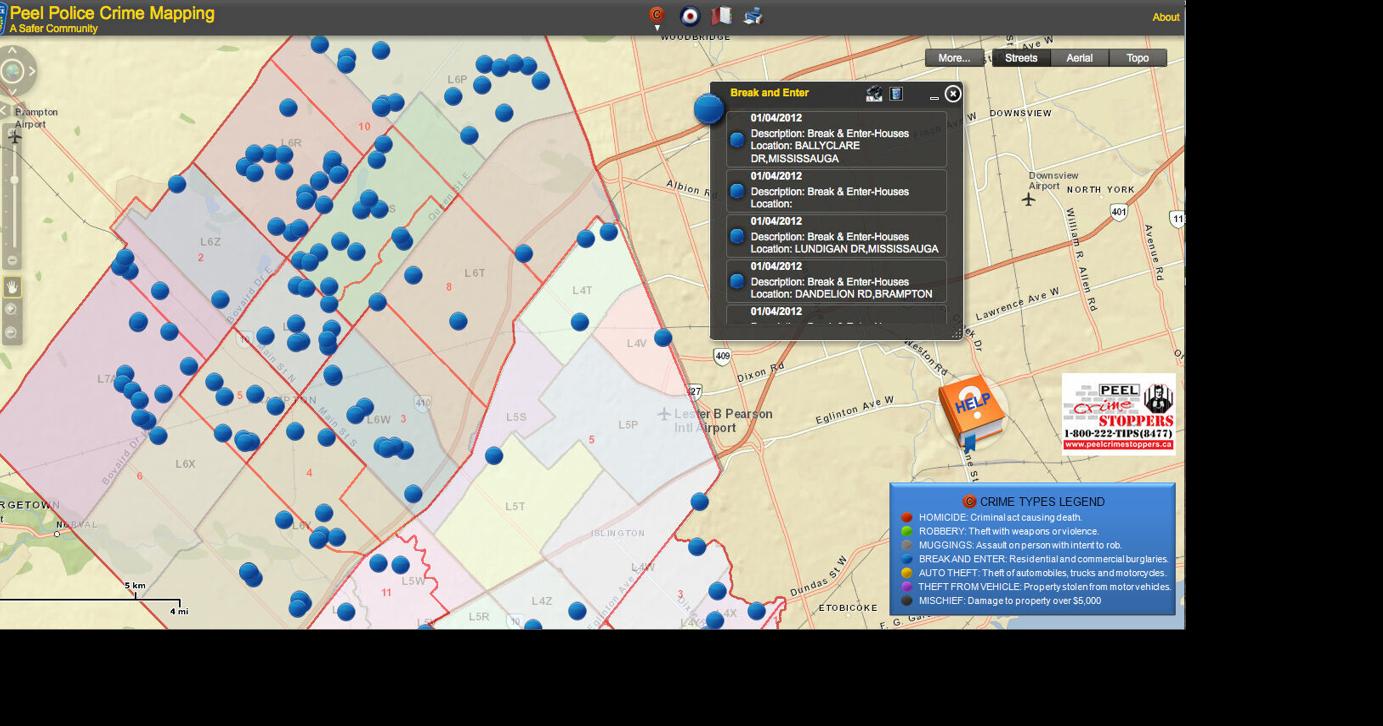
Task: Open the crime types selector icon
Action: tap(655, 14)
